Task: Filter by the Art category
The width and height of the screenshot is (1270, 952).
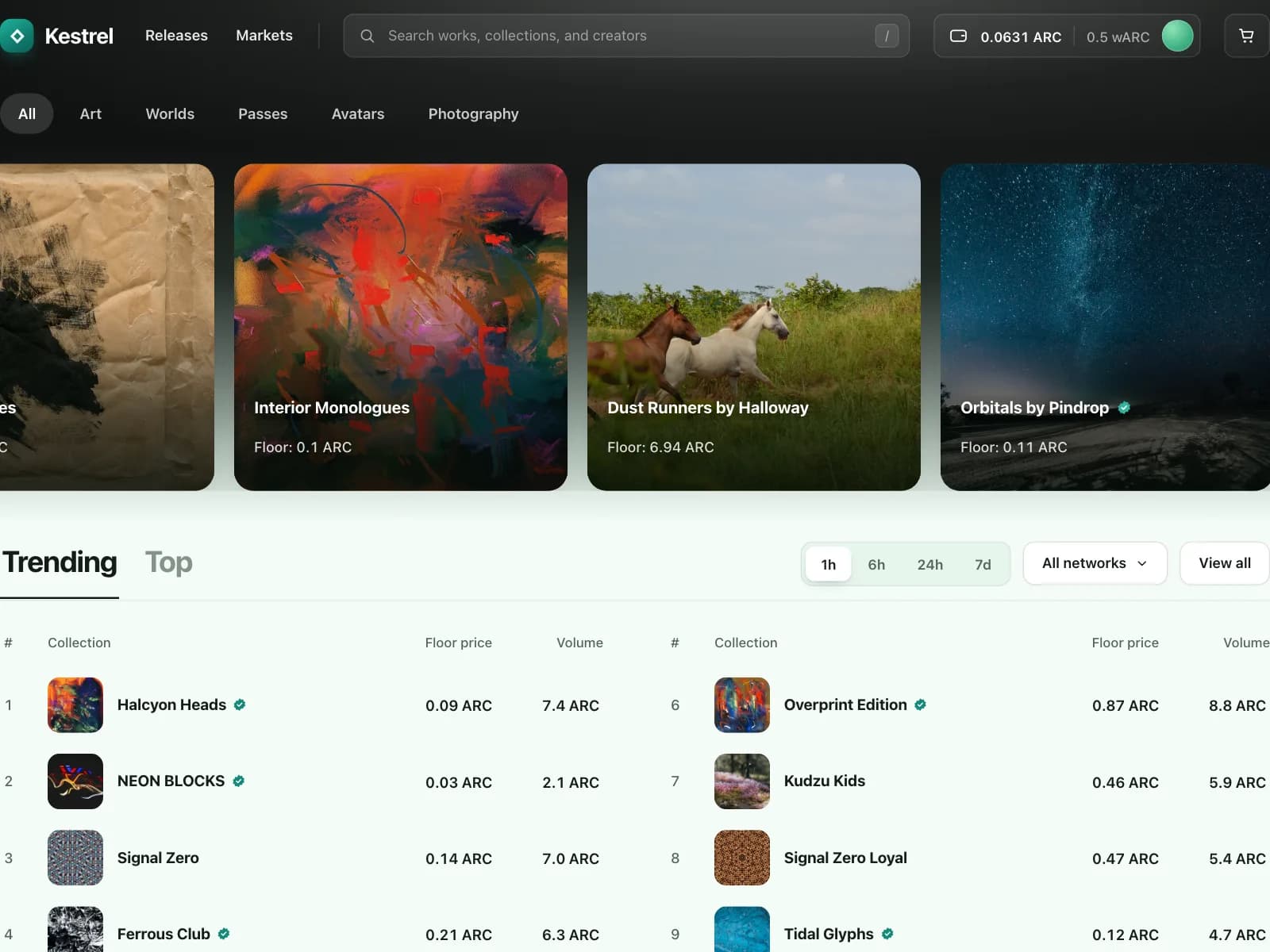Action: [x=90, y=113]
